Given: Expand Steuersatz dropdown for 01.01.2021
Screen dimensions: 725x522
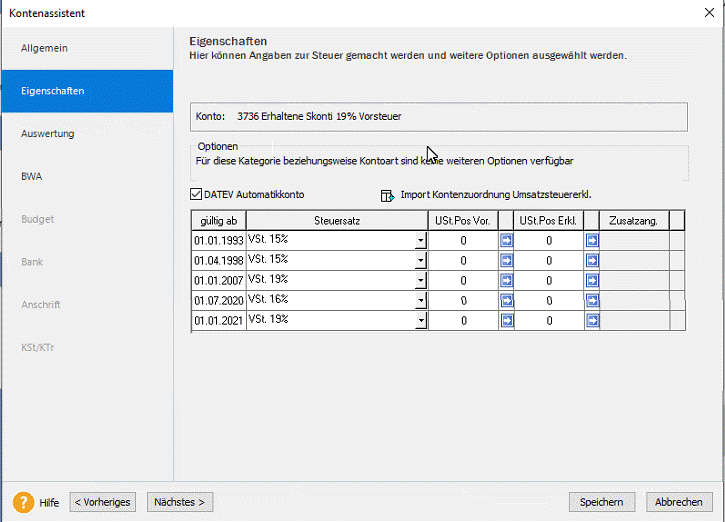Looking at the screenshot, I should click(x=421, y=321).
